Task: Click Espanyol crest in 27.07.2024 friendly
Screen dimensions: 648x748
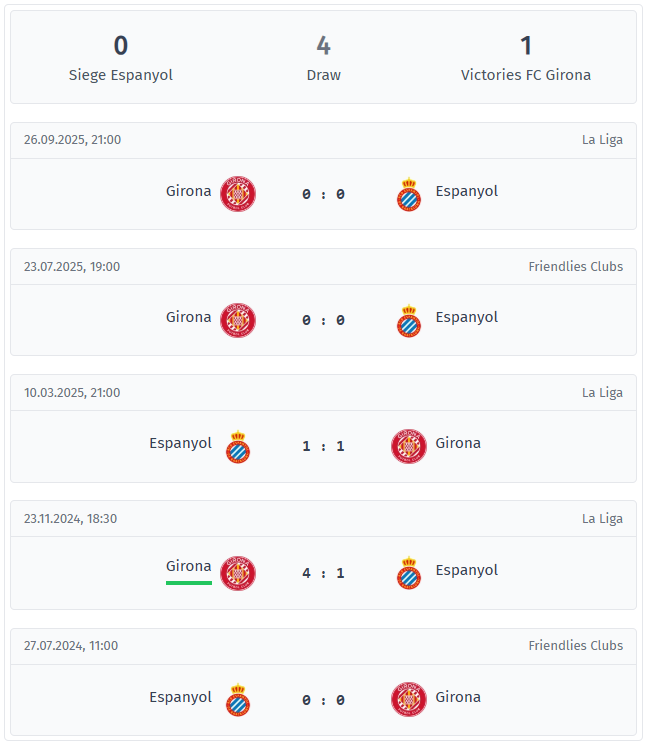Action: 238,699
